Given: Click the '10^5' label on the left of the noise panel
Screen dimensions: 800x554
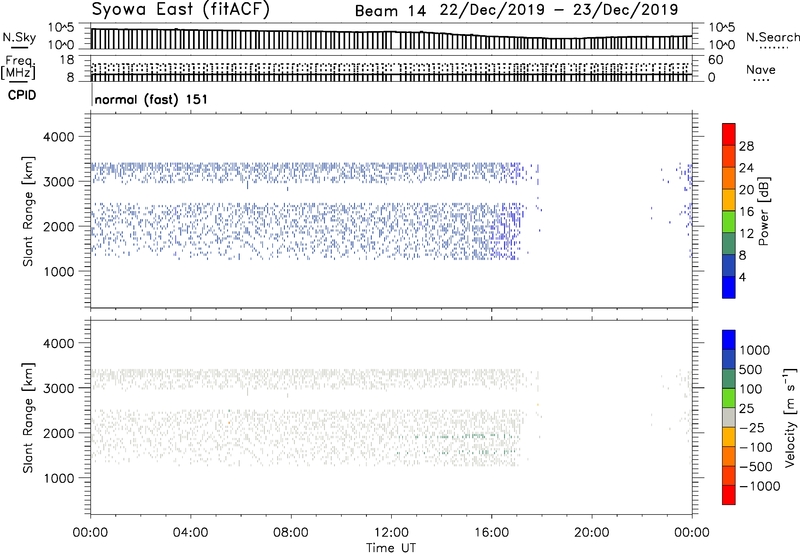Looking at the screenshot, I should pos(61,28).
